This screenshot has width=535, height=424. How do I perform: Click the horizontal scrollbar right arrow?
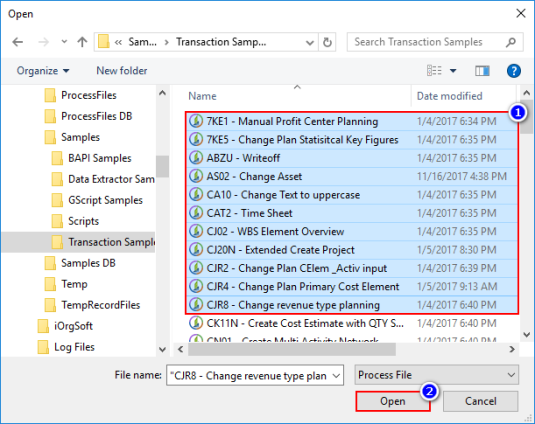(x=511, y=349)
